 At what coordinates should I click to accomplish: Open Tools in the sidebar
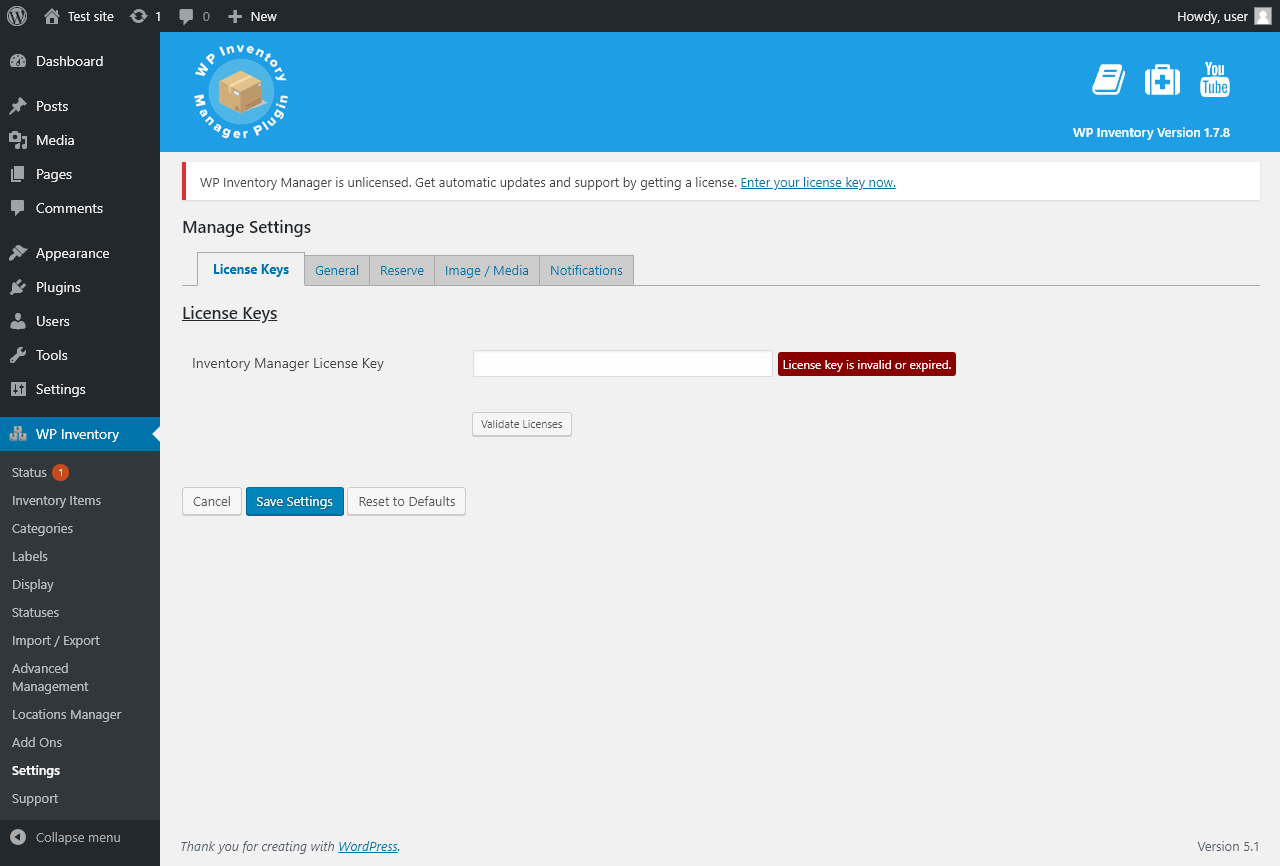point(80,355)
